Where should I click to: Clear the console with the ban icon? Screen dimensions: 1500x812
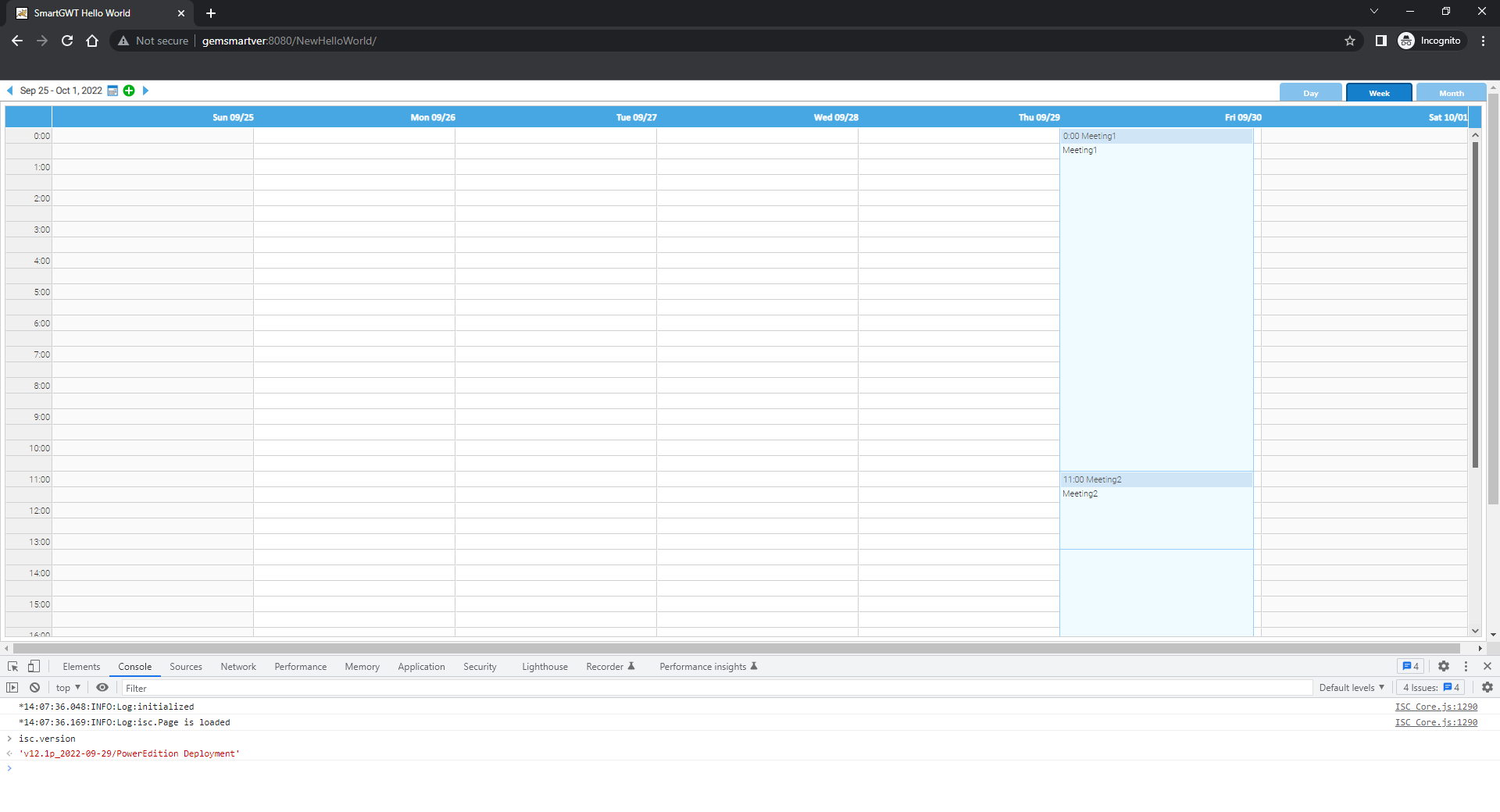click(34, 687)
